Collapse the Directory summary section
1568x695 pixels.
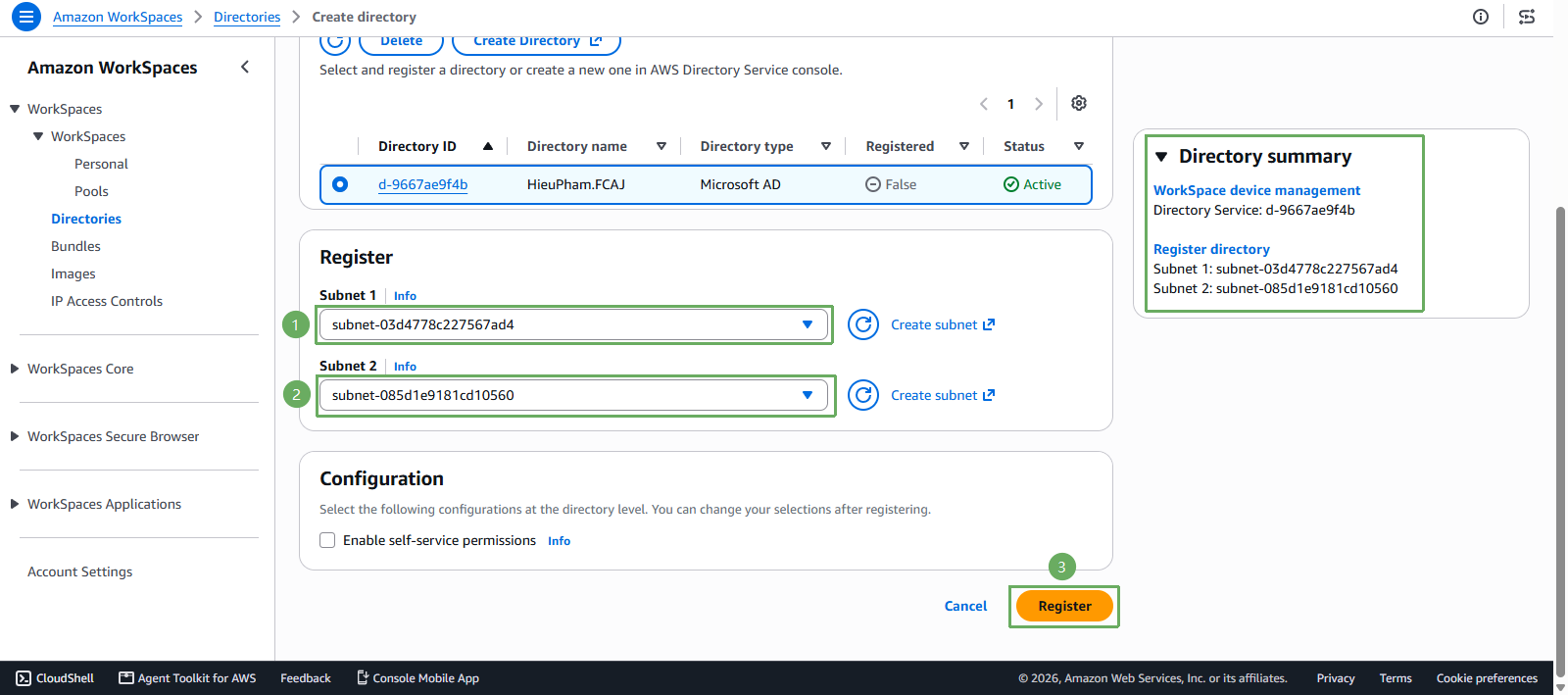1161,157
